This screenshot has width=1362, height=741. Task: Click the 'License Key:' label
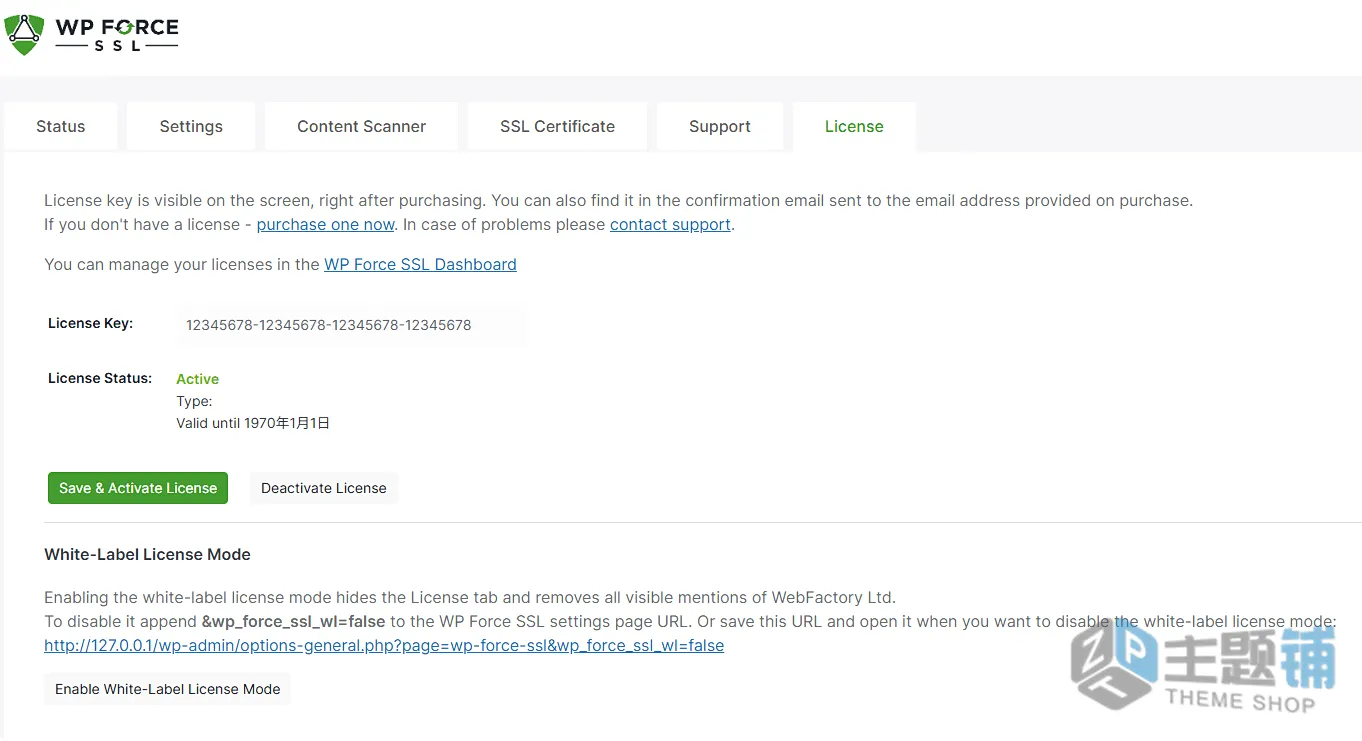[x=90, y=323]
